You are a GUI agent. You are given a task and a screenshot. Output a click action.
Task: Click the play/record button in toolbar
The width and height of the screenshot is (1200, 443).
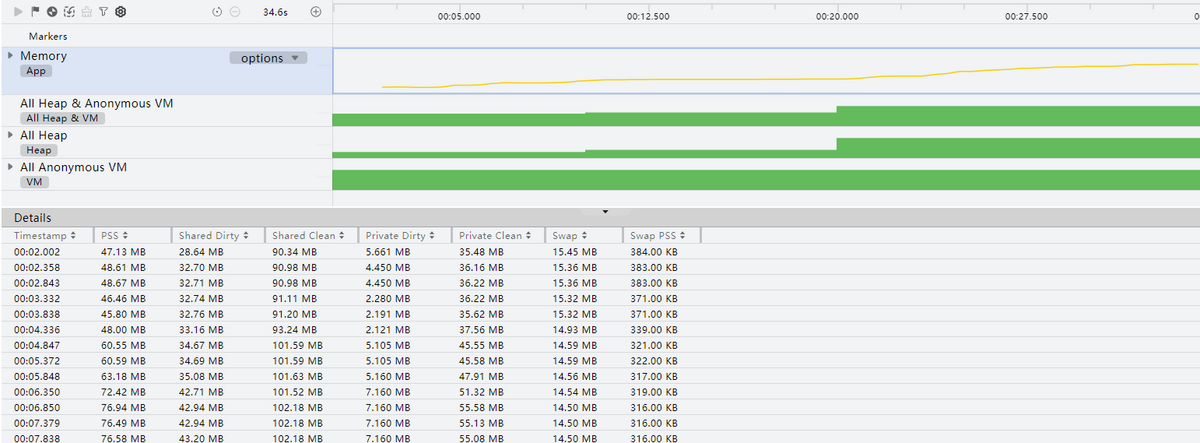19,12
